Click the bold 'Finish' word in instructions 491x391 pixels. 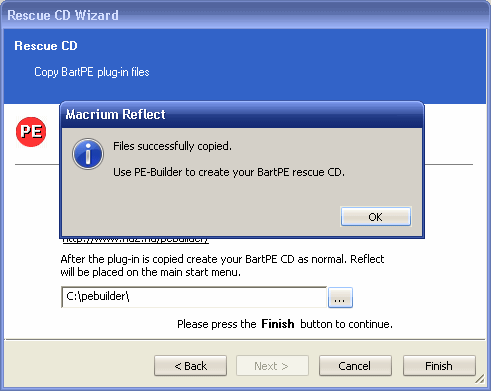(278, 324)
